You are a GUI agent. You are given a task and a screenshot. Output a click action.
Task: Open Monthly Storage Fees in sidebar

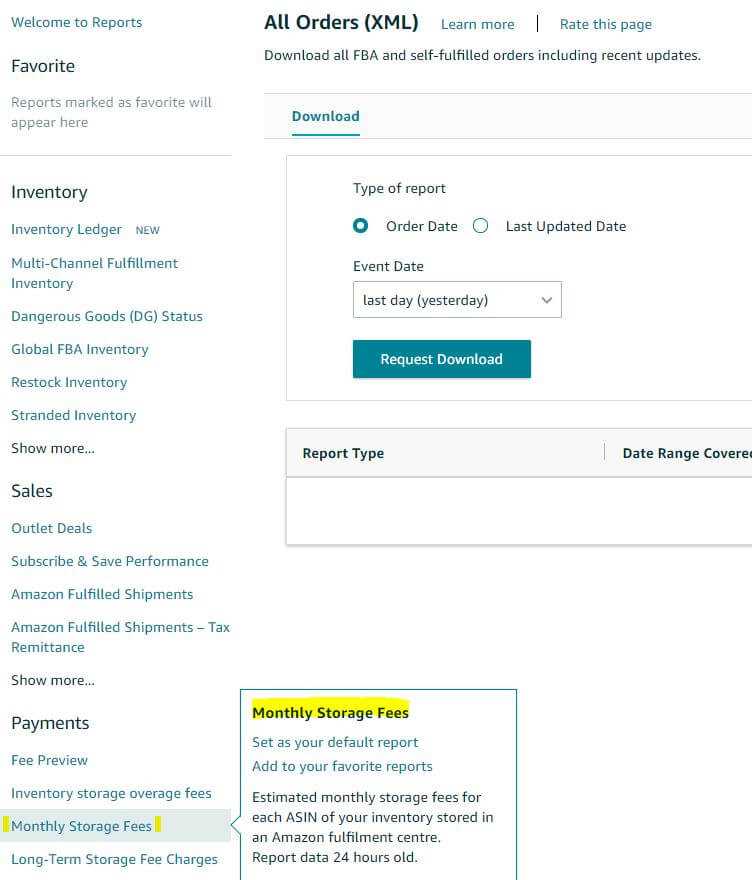(81, 826)
